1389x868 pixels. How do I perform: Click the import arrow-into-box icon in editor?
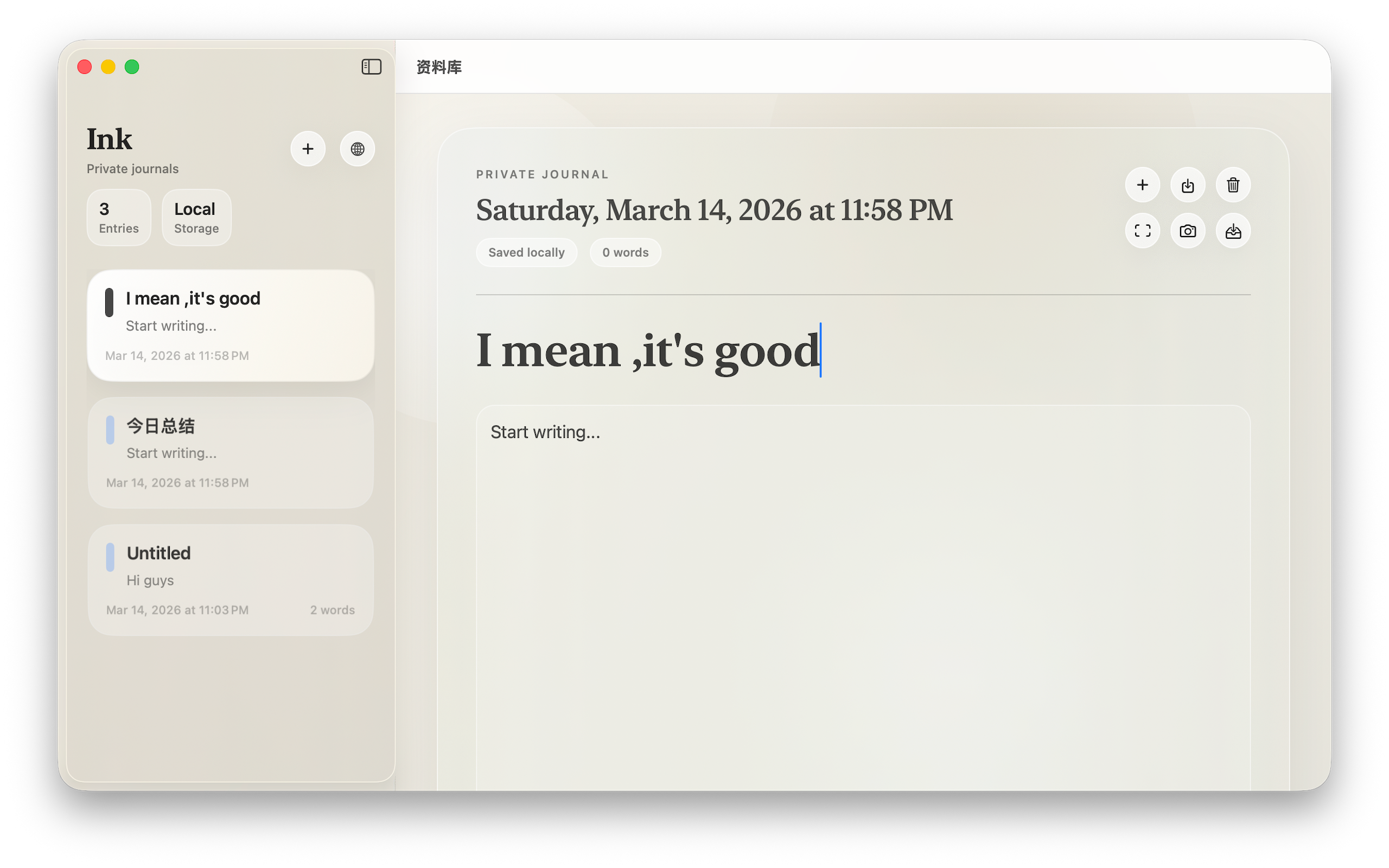(x=1188, y=185)
